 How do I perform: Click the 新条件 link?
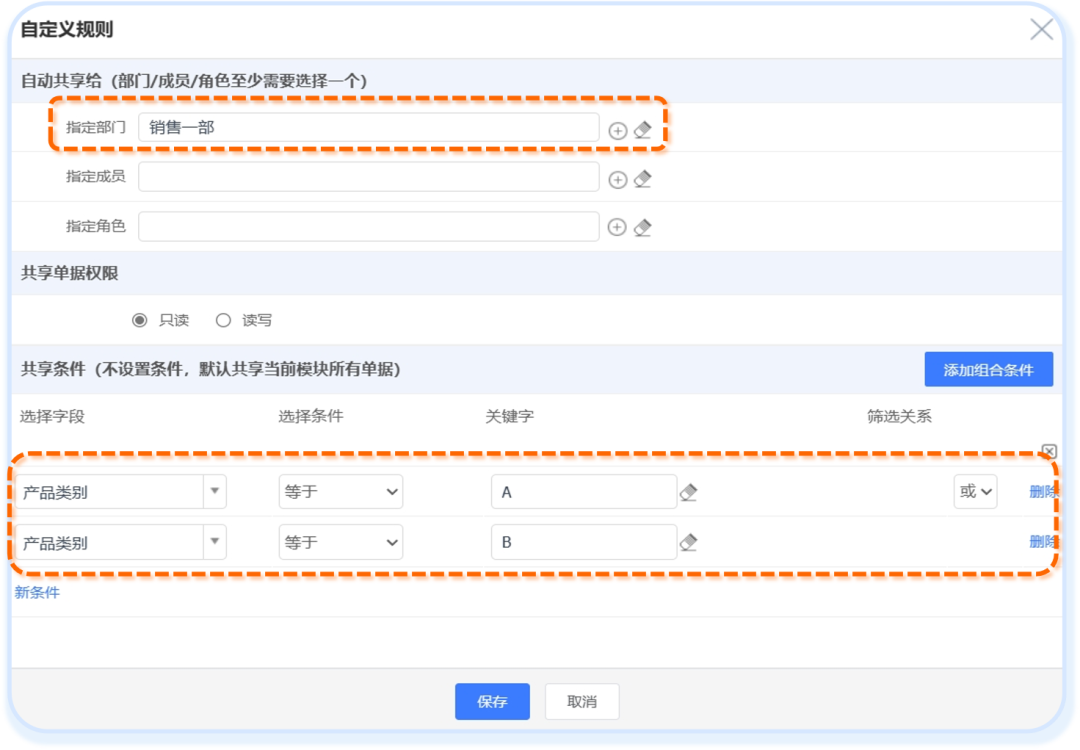[x=37, y=592]
